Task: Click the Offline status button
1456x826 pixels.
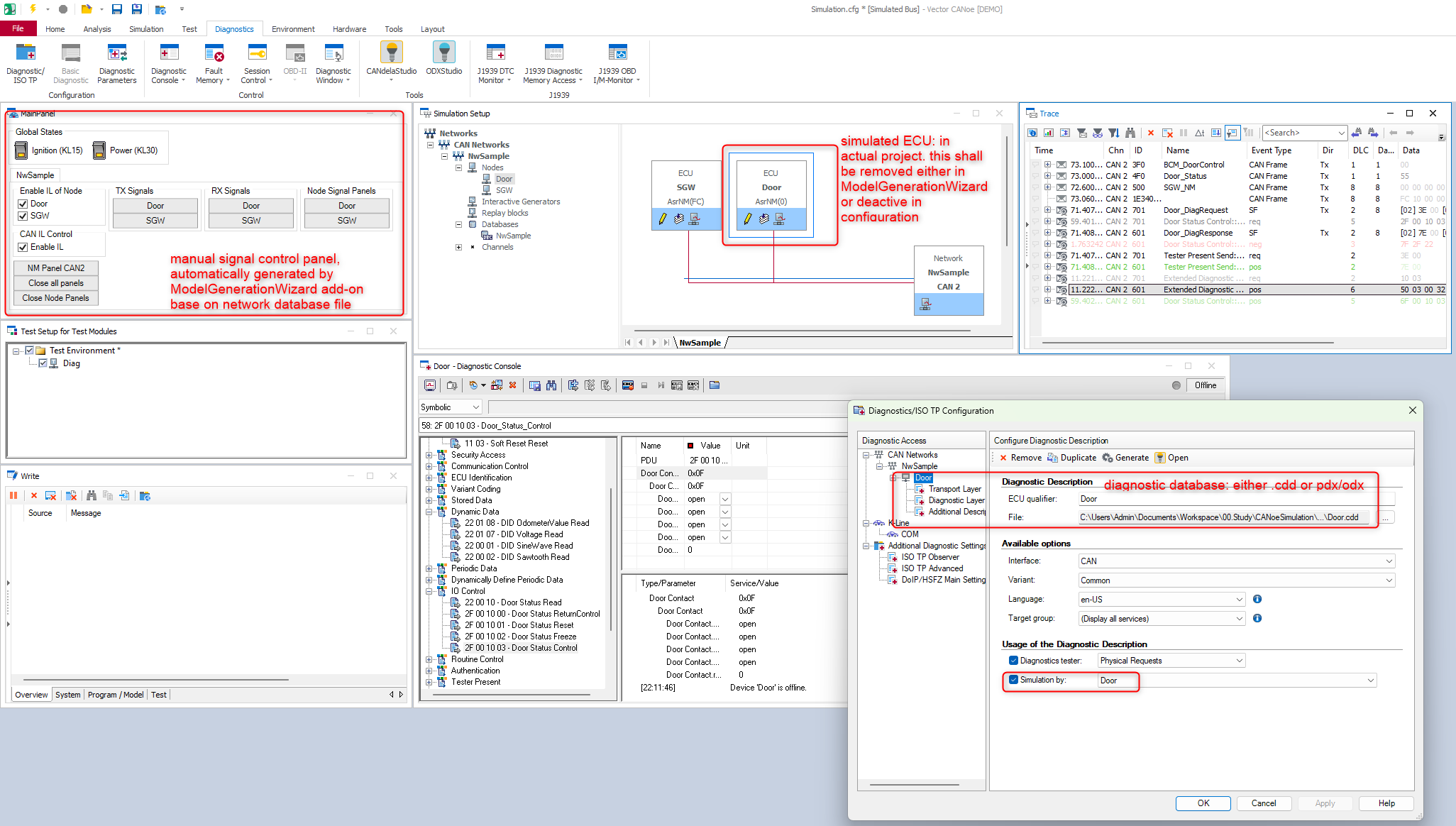Action: 1206,385
